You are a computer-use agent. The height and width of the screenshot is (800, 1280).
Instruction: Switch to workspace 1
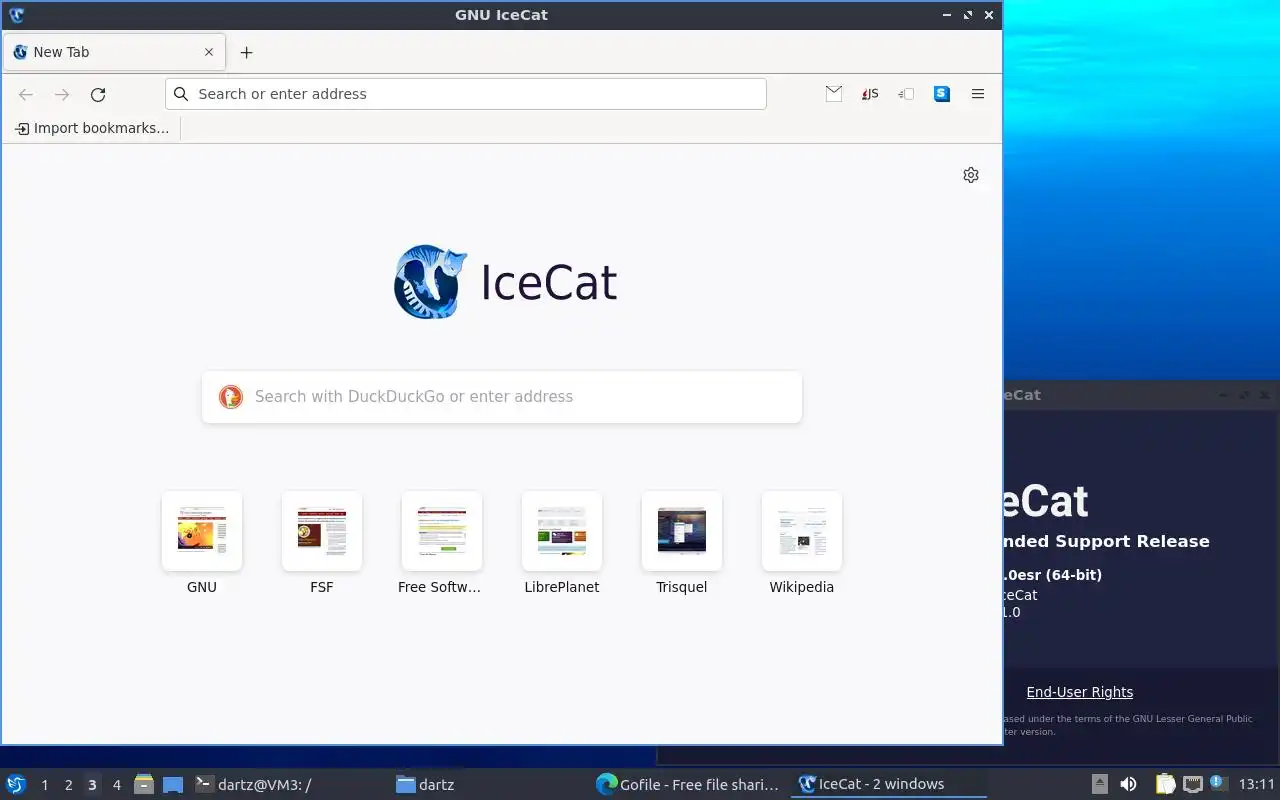point(45,785)
